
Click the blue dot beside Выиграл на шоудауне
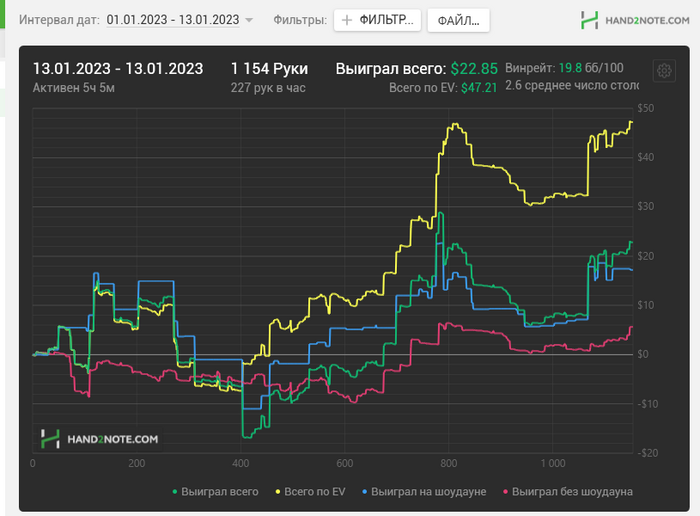(365, 492)
